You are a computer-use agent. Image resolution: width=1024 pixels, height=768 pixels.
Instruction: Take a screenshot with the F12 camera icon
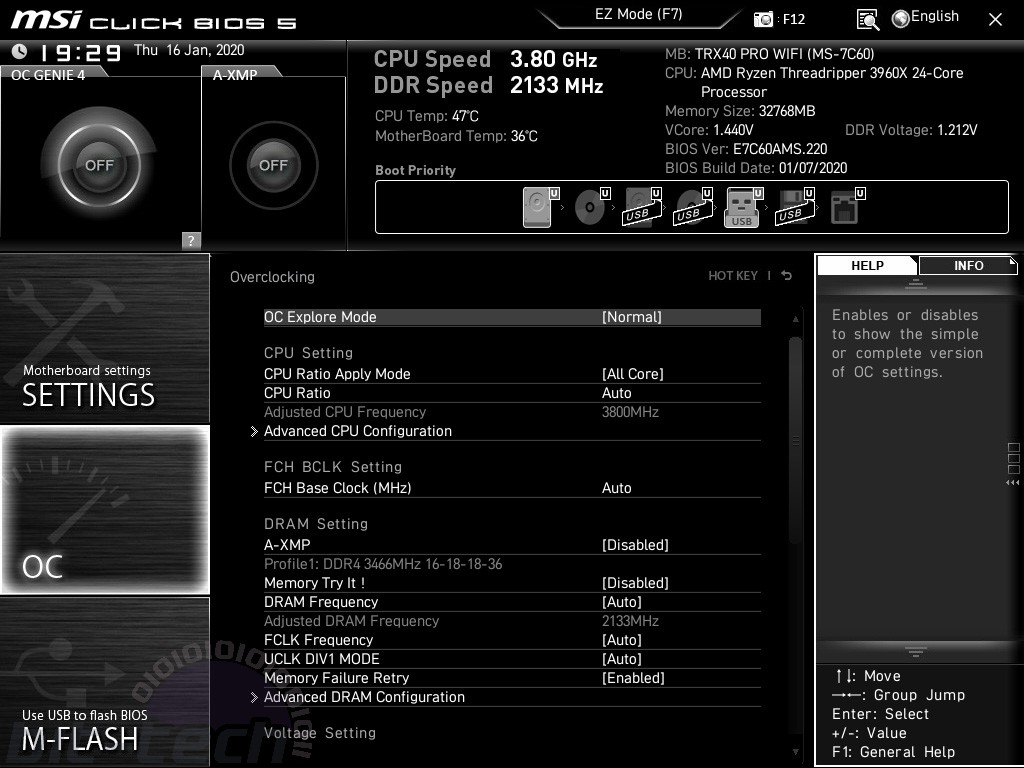(763, 20)
